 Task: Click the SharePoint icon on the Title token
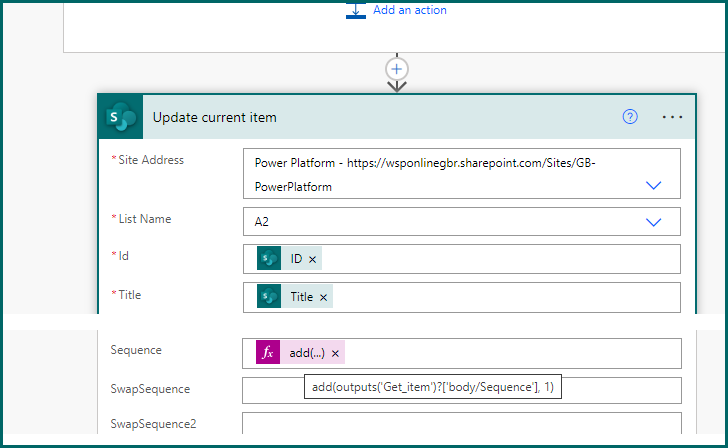269,296
